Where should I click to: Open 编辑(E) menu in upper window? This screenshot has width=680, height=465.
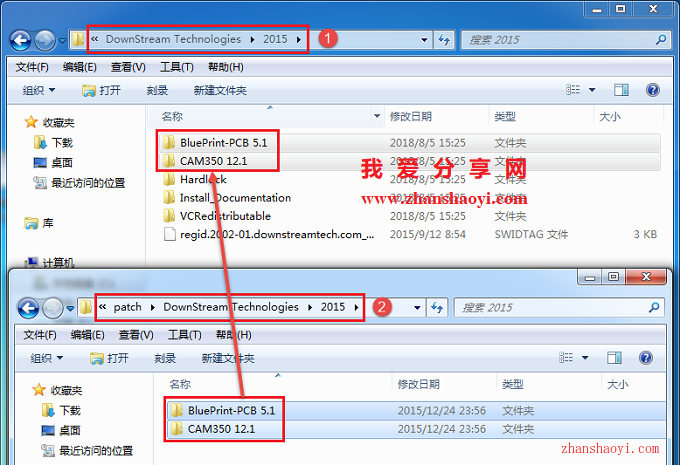pos(79,67)
